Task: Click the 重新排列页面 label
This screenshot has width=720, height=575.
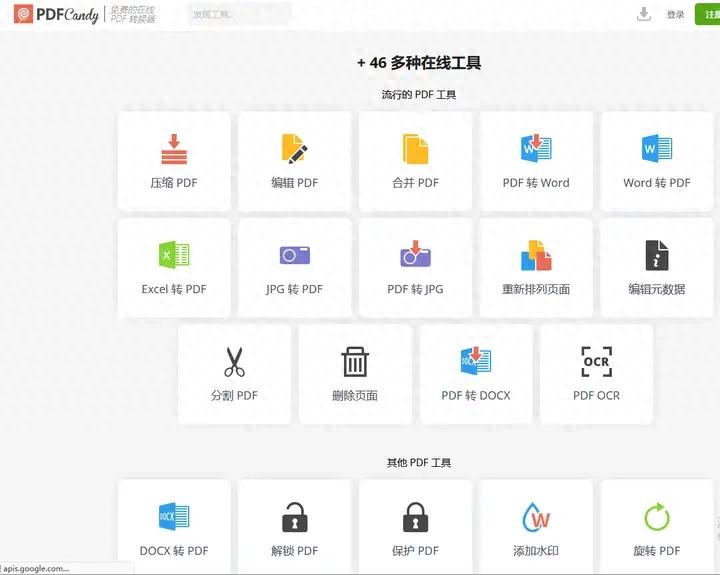Action: [x=536, y=289]
